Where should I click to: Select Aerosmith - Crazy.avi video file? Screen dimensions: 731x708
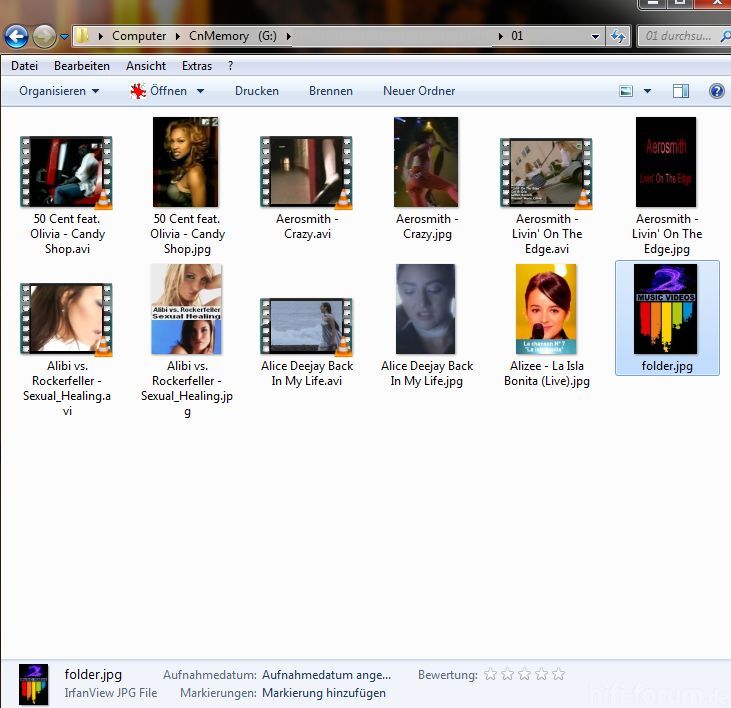[306, 172]
